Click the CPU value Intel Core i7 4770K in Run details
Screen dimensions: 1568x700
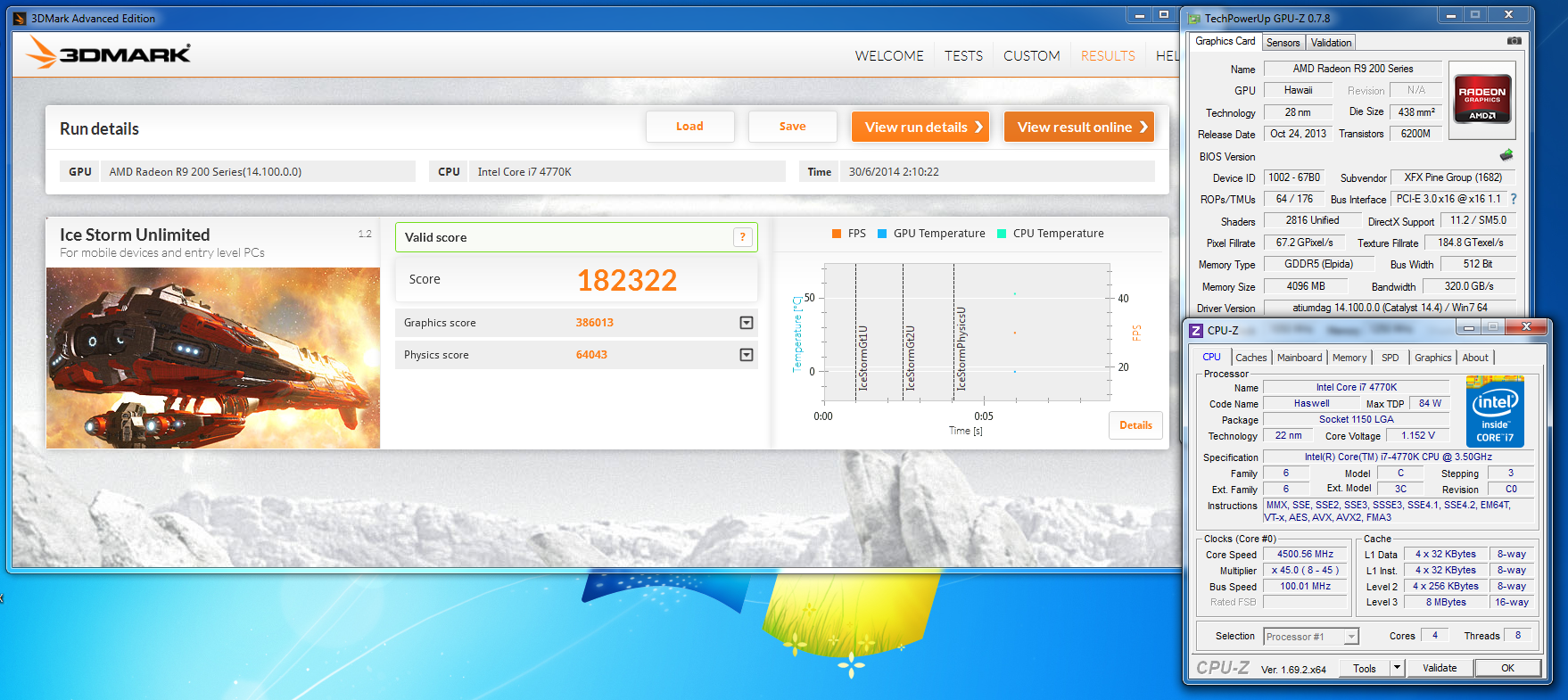[627, 171]
